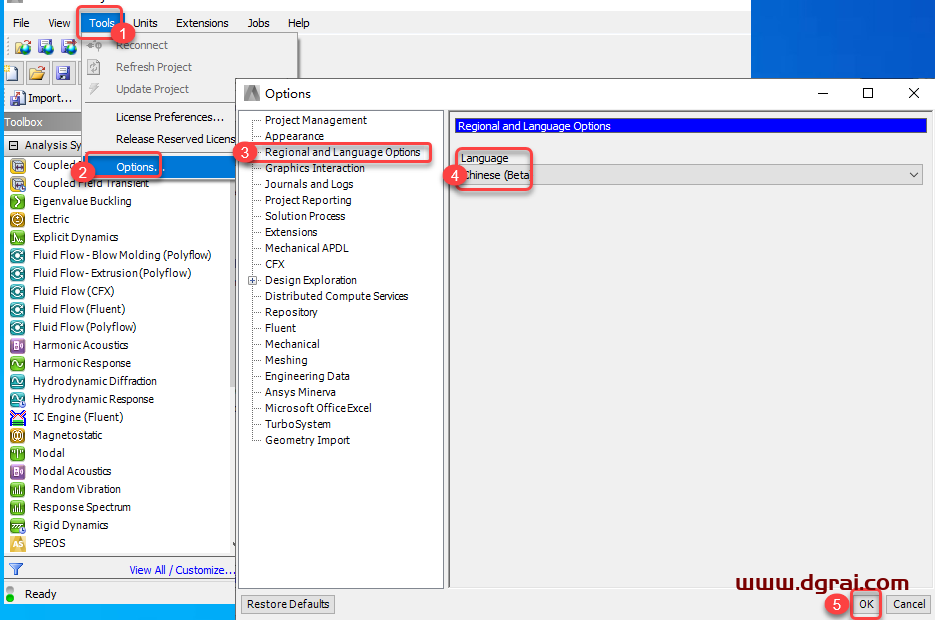Image resolution: width=935 pixels, height=620 pixels.
Task: Select the Modal system icon
Action: pyautogui.click(x=18, y=454)
